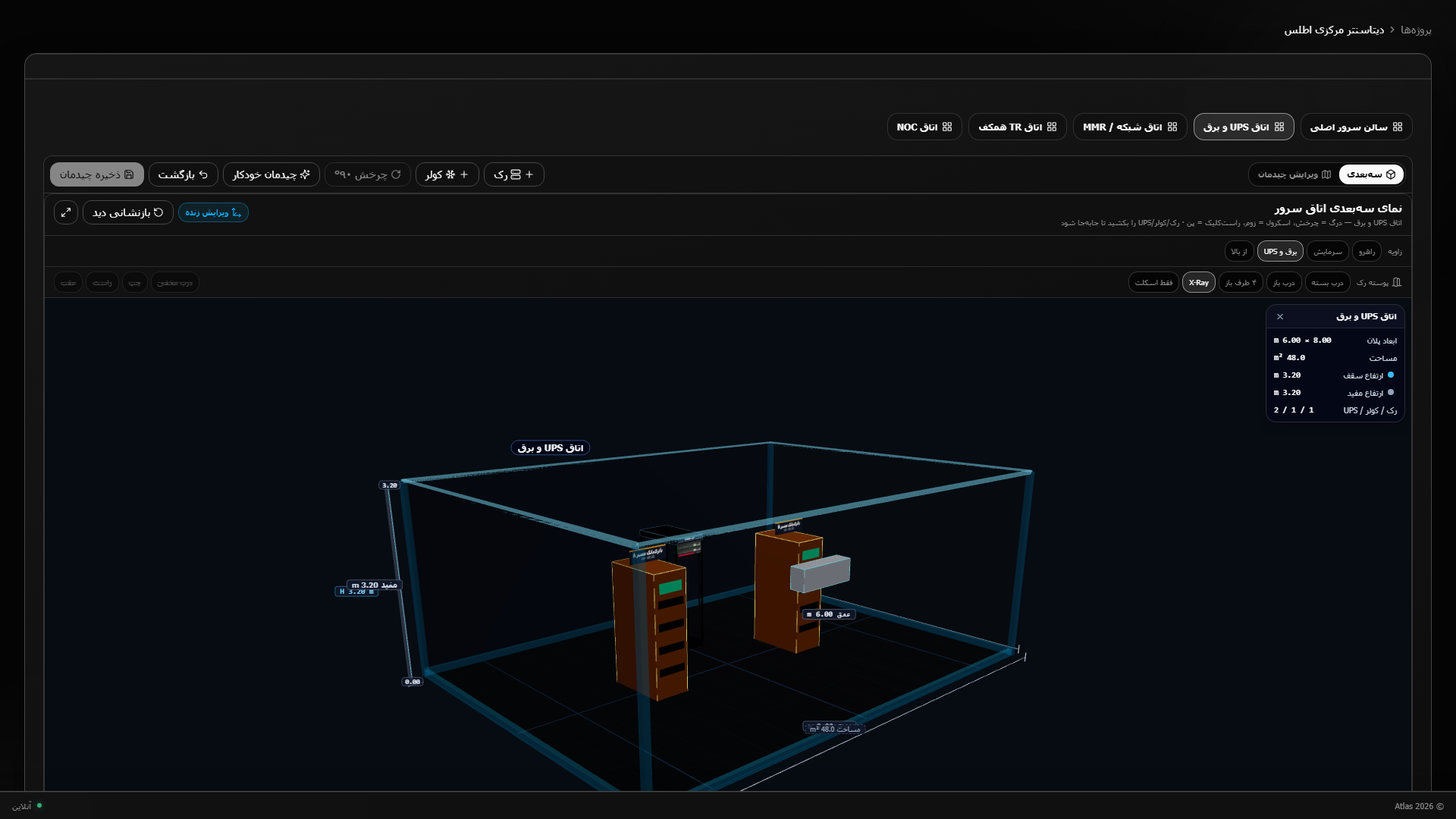
Task: Click the بازگشت undo button
Action: [x=183, y=174]
